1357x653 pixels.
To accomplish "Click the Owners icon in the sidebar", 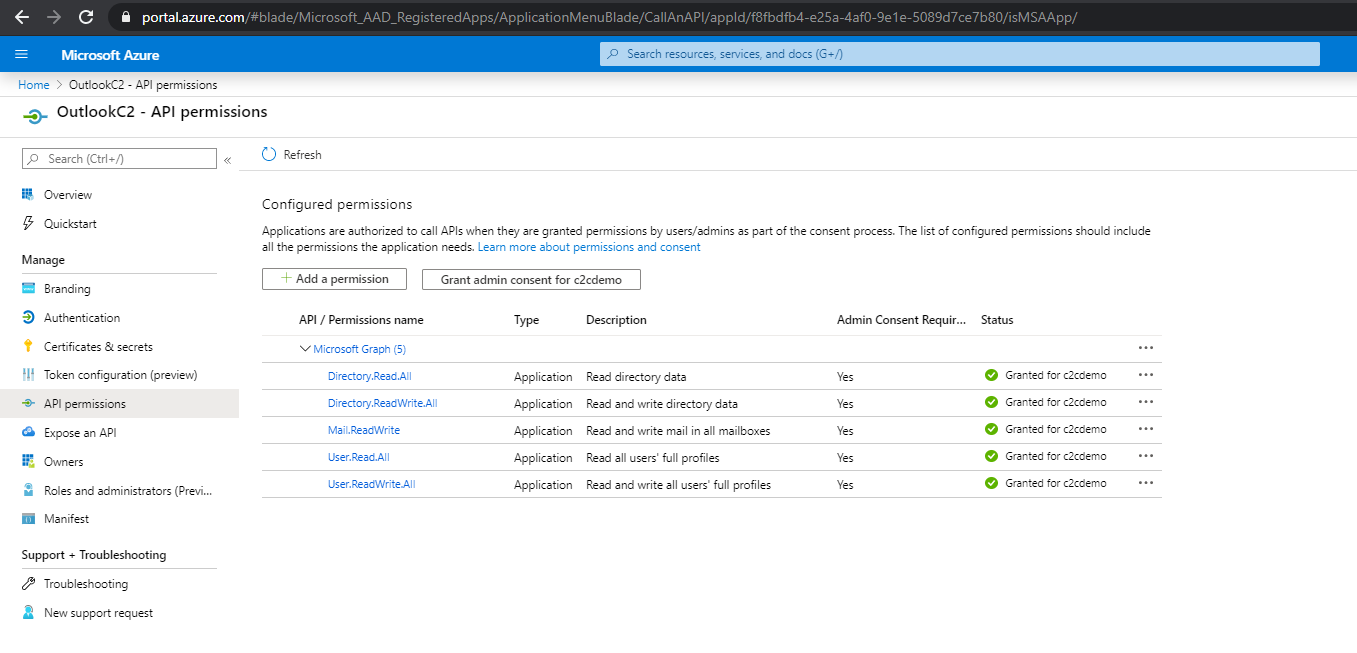I will click(x=28, y=462).
